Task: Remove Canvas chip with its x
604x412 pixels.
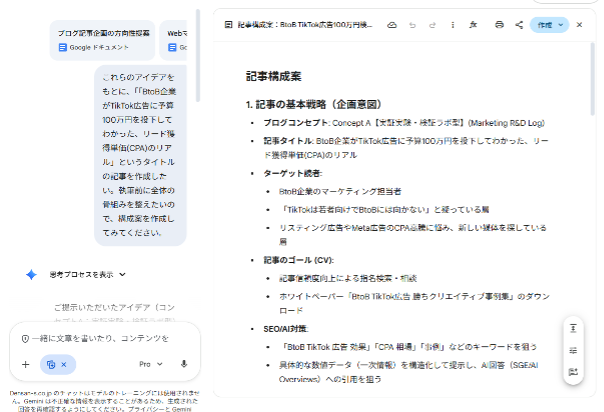Action: point(64,364)
